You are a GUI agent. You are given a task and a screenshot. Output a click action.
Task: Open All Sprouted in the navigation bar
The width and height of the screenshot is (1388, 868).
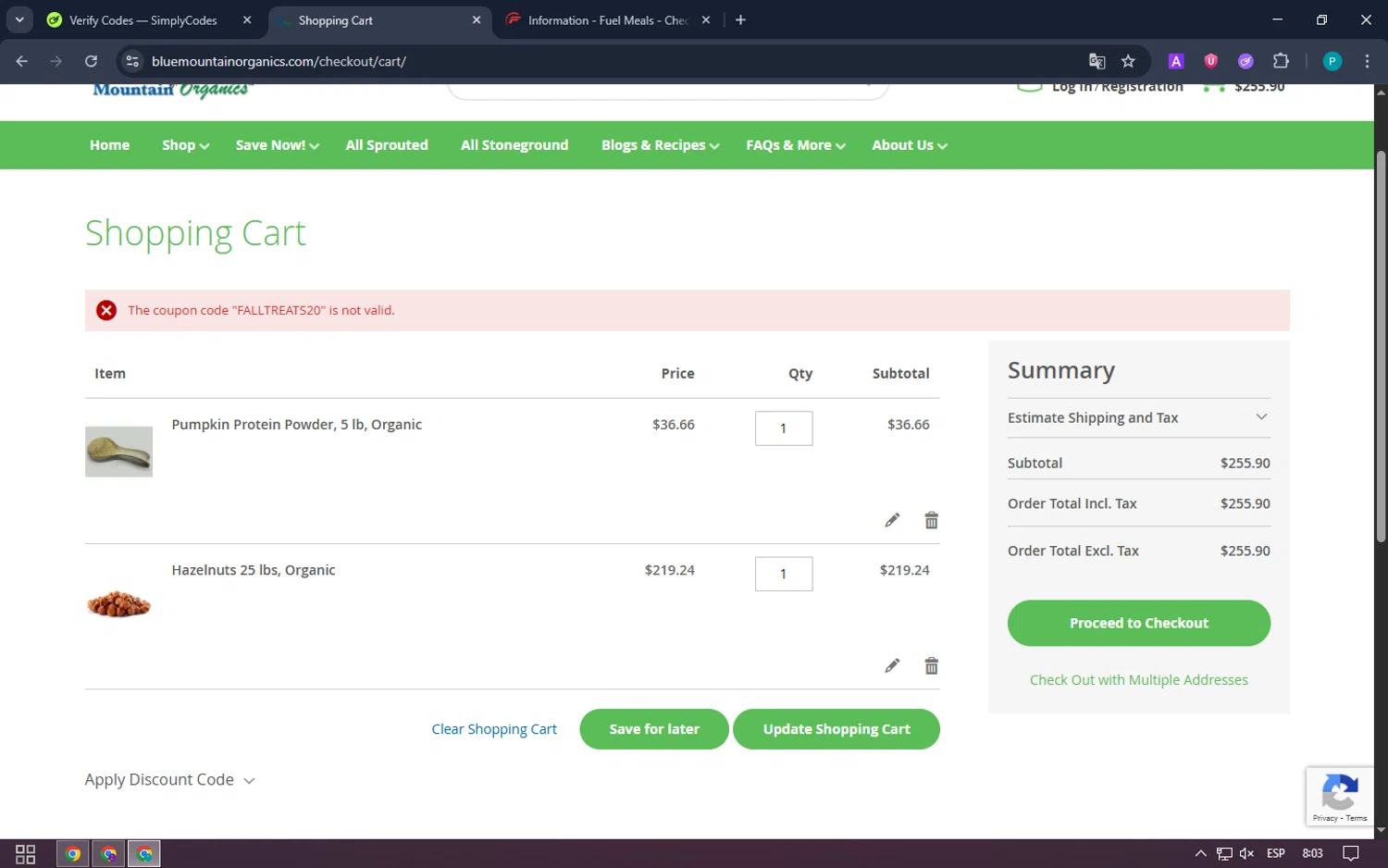(387, 145)
